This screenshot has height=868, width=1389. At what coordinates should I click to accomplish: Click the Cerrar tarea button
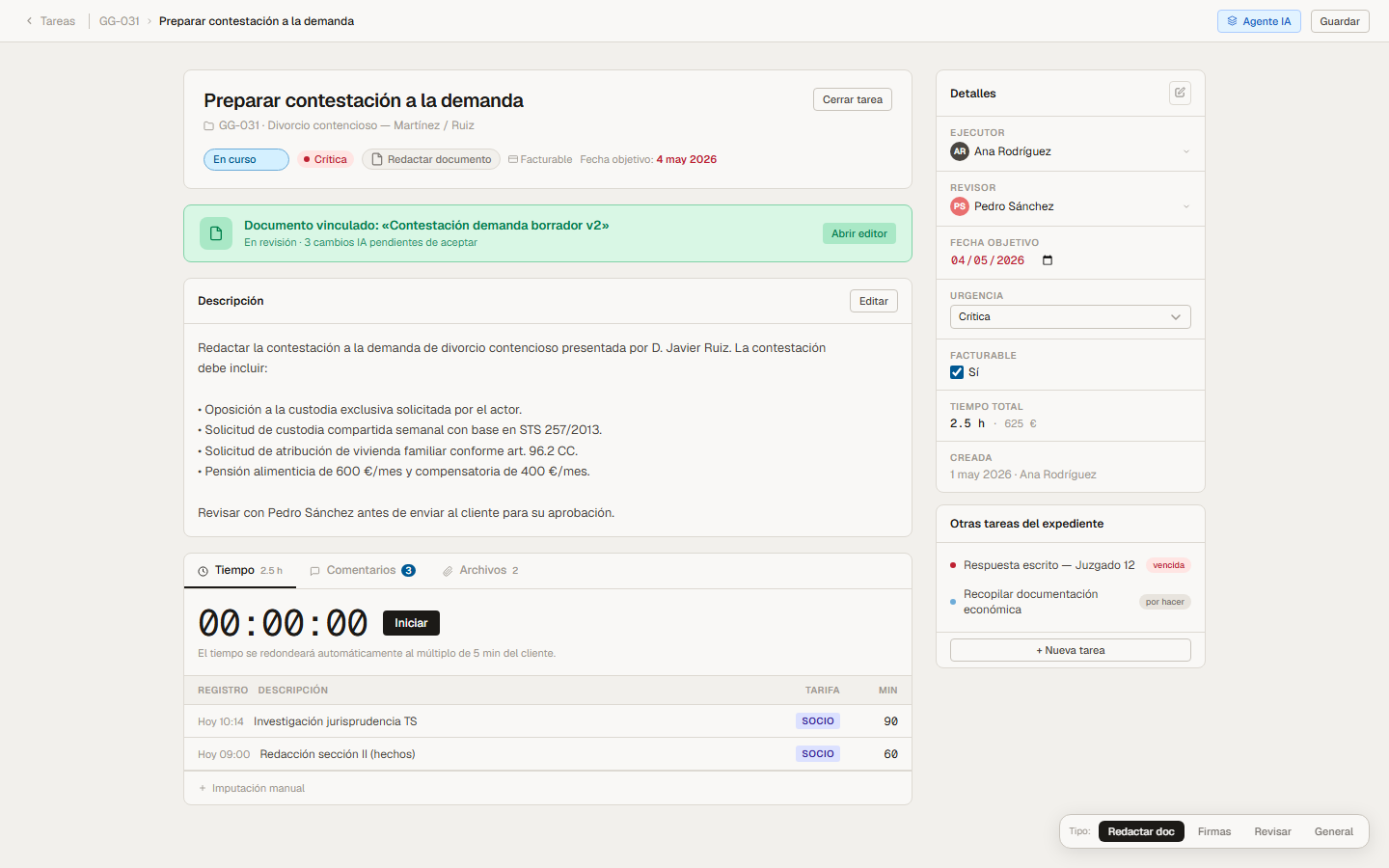[x=853, y=99]
